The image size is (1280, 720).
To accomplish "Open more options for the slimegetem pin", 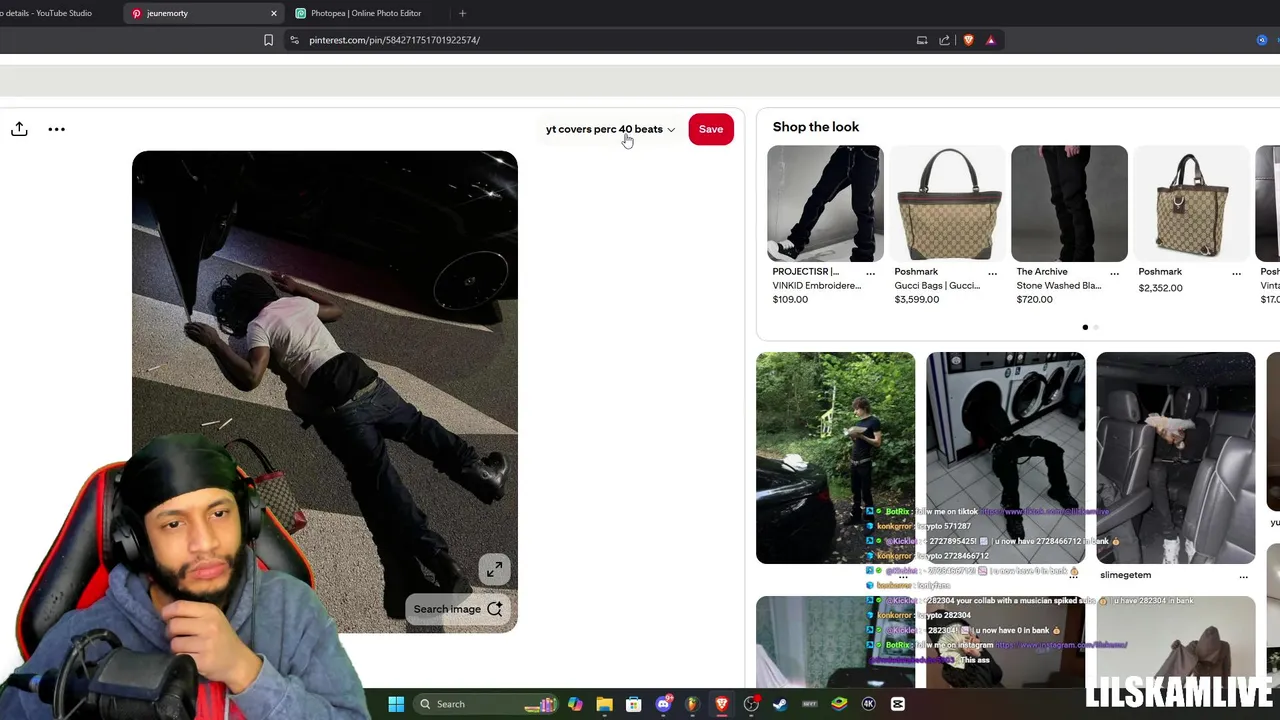I will (x=1243, y=576).
